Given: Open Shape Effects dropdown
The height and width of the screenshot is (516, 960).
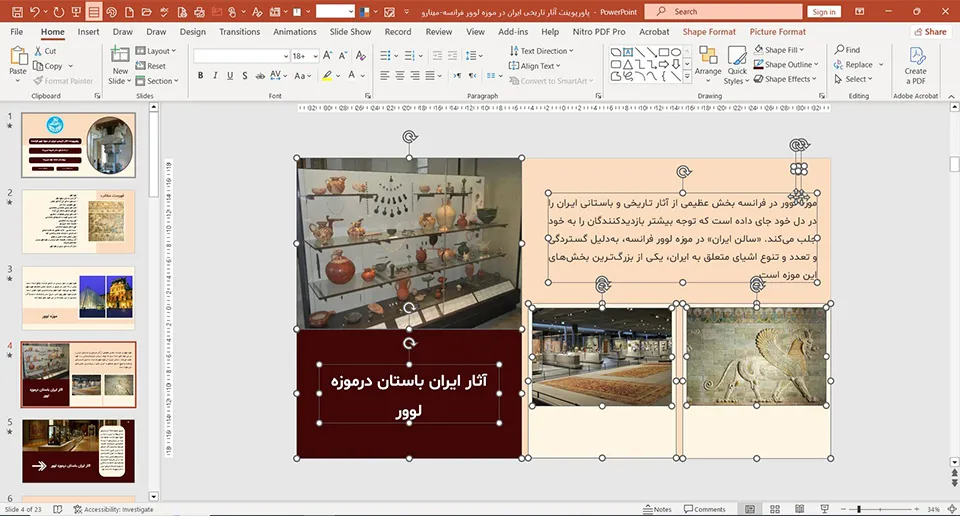Looking at the screenshot, I should 785,79.
